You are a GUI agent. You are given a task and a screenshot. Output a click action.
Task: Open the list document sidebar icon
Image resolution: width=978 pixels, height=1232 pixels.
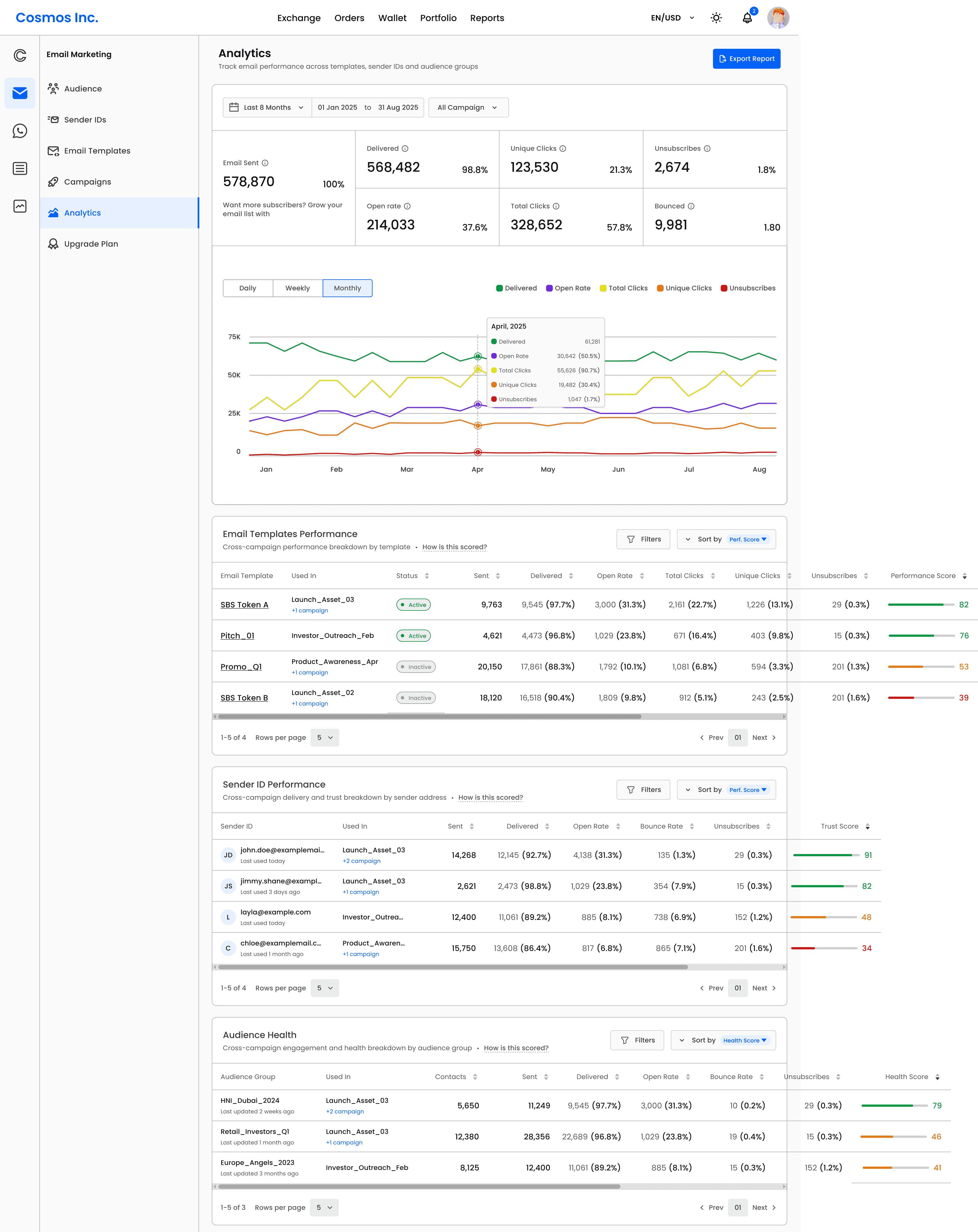[20, 168]
